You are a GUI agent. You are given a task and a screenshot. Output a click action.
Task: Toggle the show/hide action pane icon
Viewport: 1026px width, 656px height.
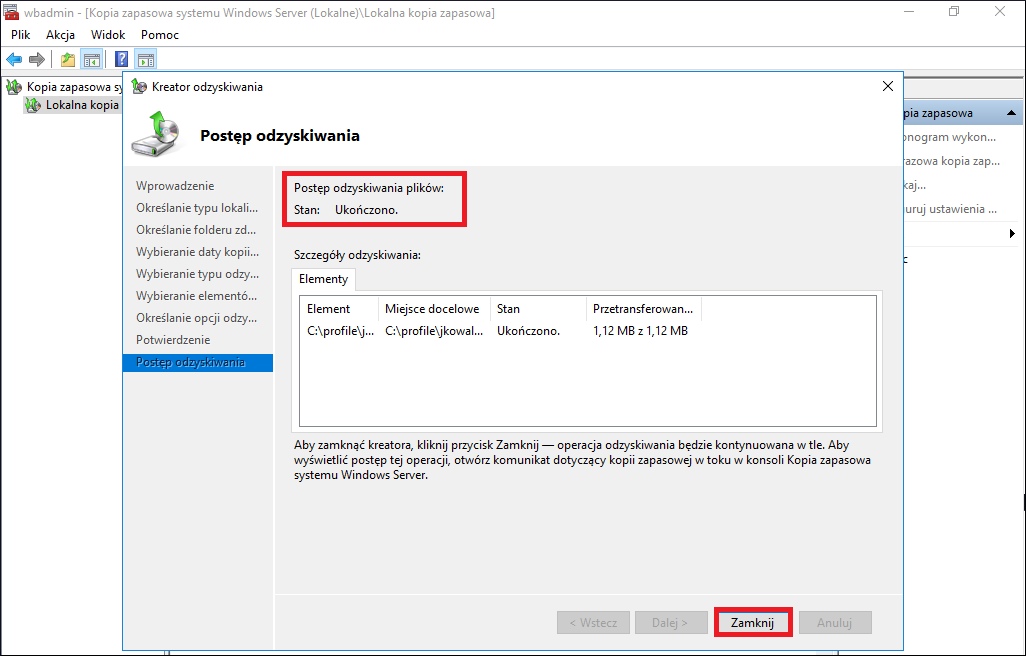145,60
